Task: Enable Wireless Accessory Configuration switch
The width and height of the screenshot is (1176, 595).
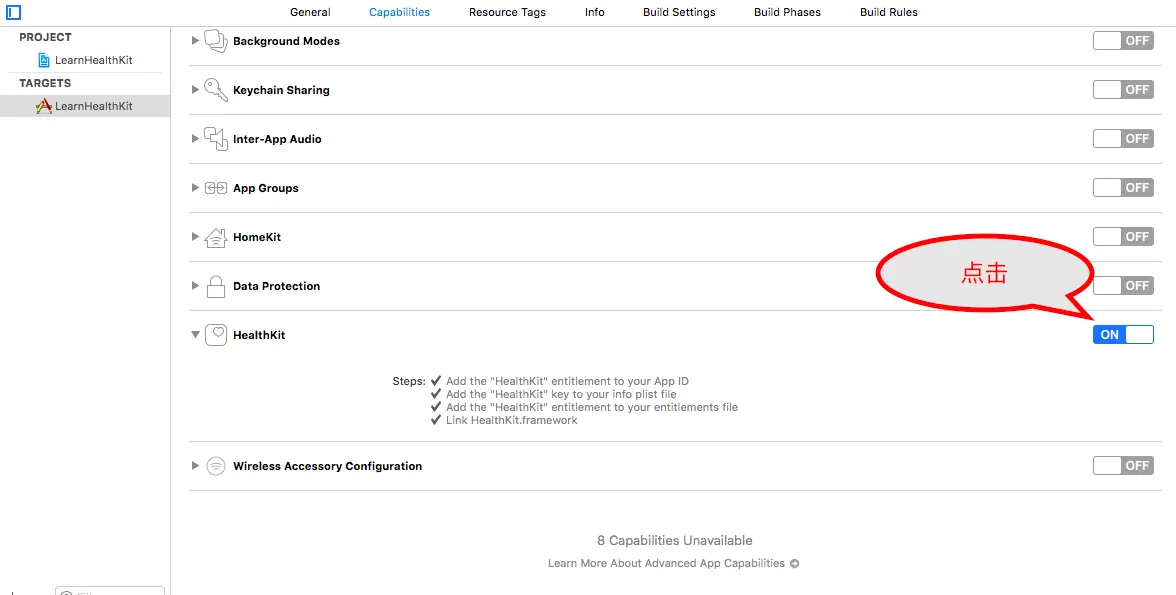Action: [1123, 465]
